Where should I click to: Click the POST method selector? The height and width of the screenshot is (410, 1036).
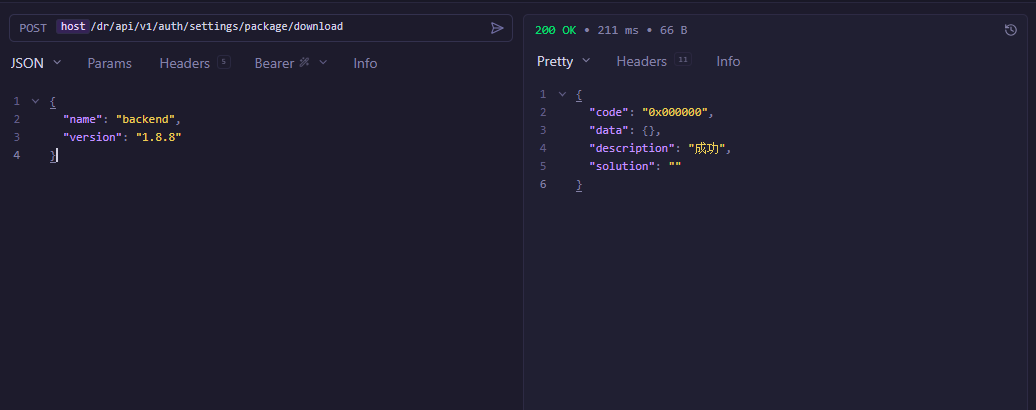point(33,27)
